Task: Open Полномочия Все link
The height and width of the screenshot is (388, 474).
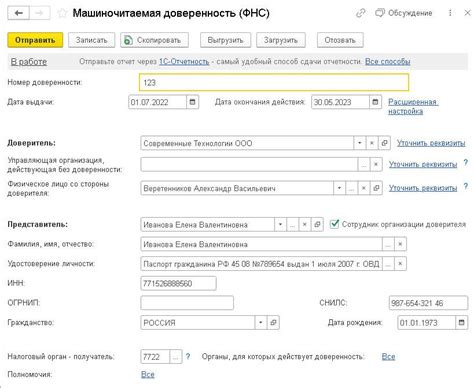Action: (148, 374)
